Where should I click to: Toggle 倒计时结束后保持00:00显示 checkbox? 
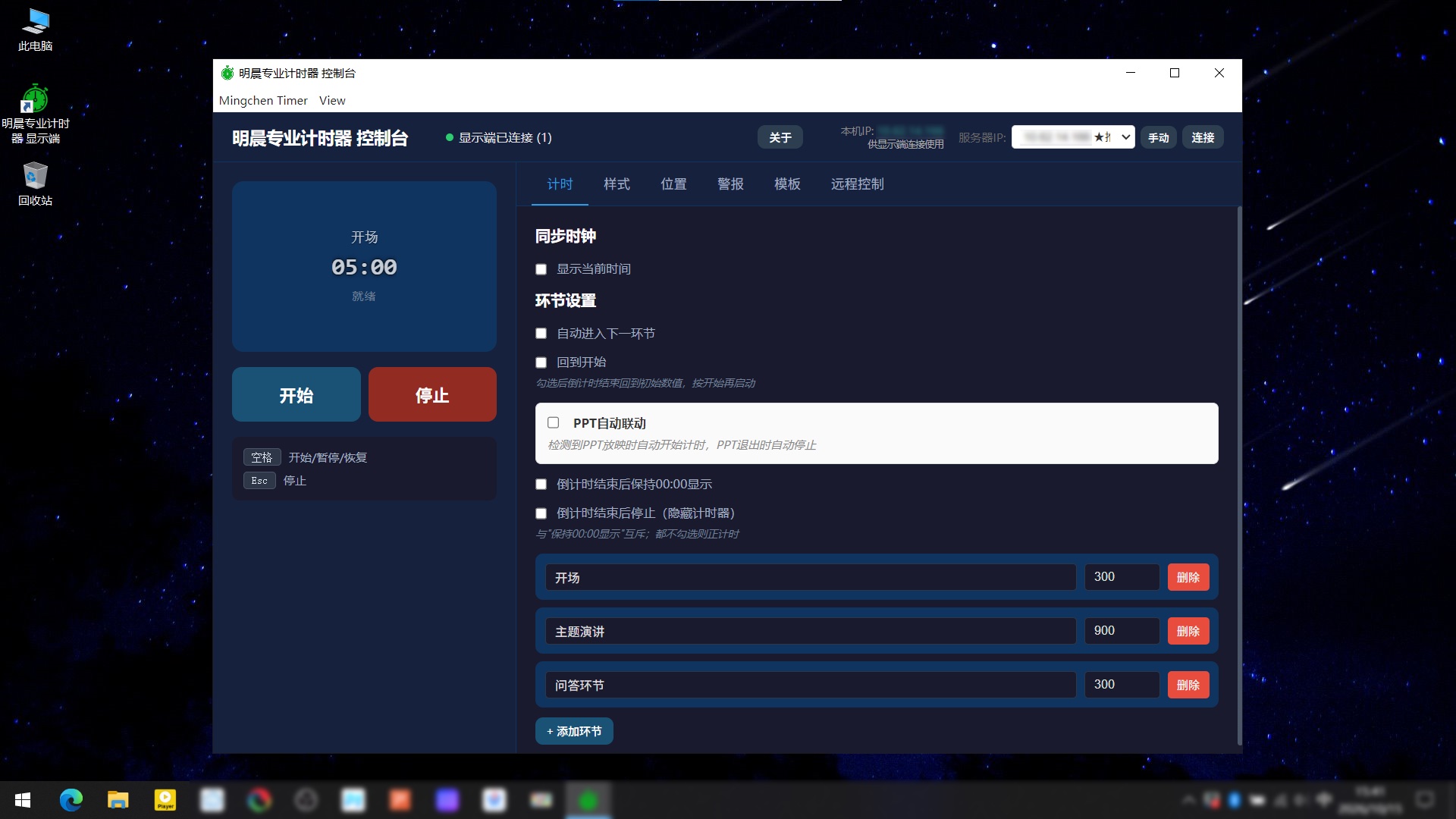pos(541,485)
